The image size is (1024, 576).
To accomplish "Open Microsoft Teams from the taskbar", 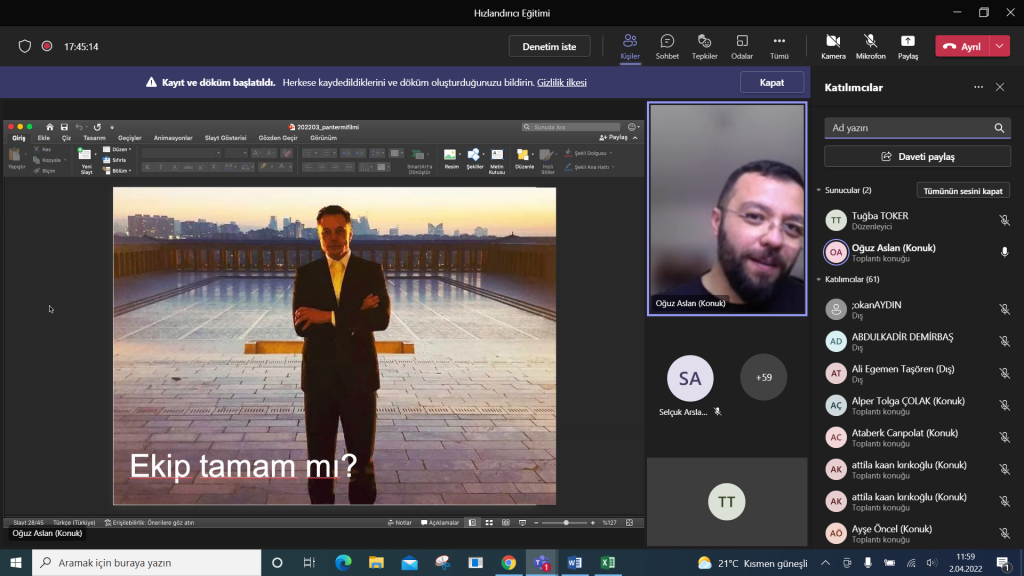I will pyautogui.click(x=541, y=563).
